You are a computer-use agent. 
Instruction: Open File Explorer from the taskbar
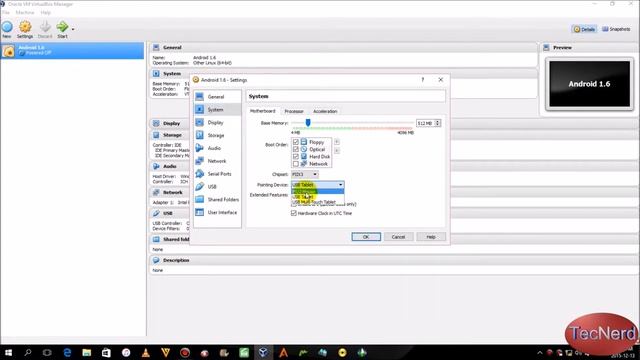coord(87,353)
